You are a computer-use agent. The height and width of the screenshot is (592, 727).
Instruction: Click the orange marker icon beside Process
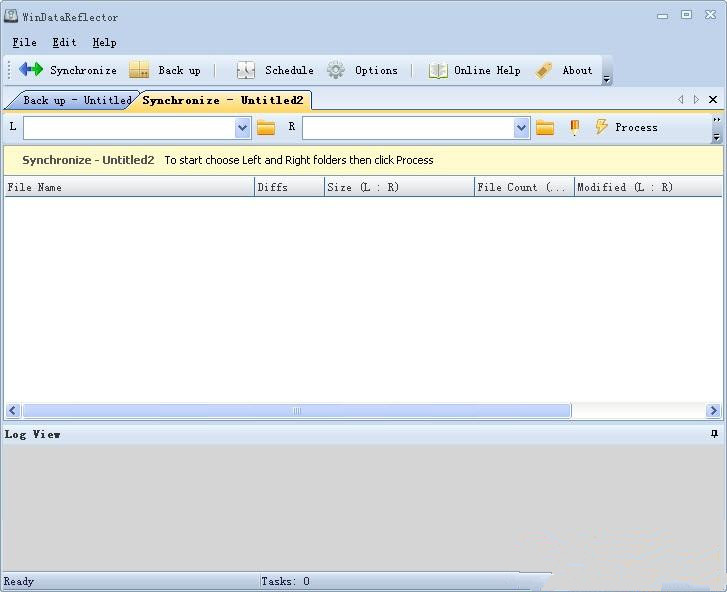575,127
